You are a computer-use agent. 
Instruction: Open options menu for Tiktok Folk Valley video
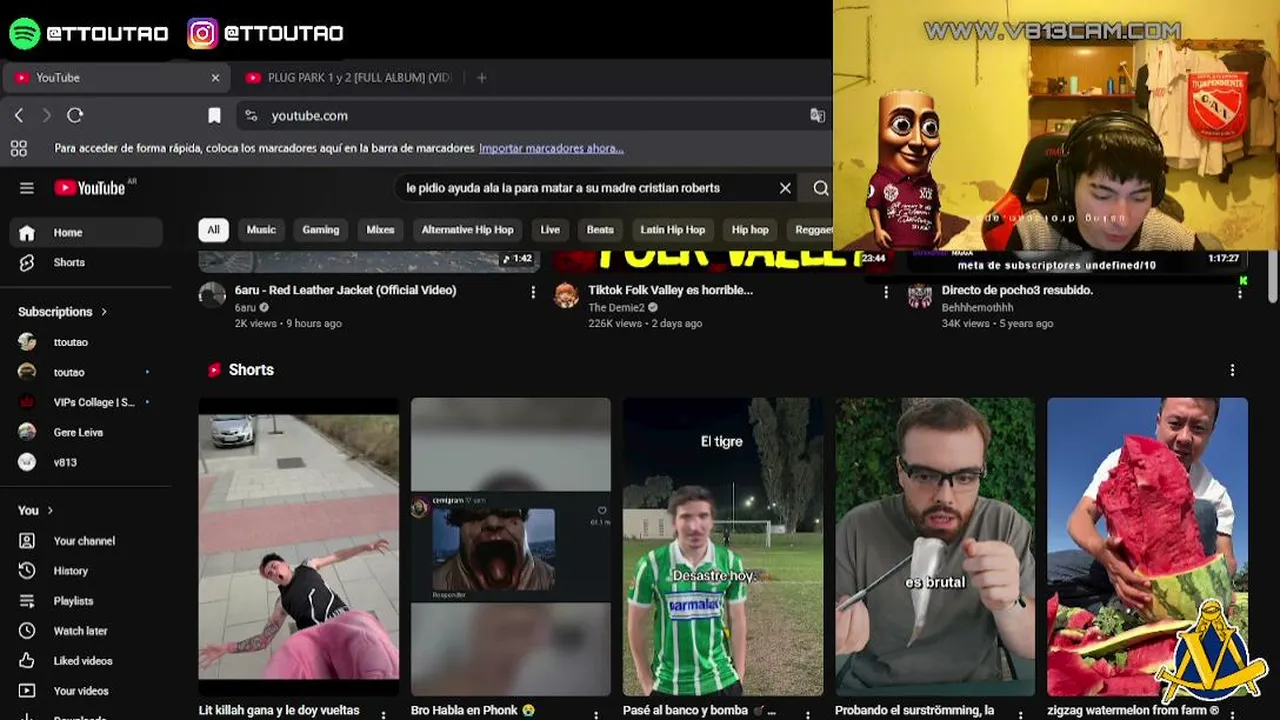(x=886, y=292)
